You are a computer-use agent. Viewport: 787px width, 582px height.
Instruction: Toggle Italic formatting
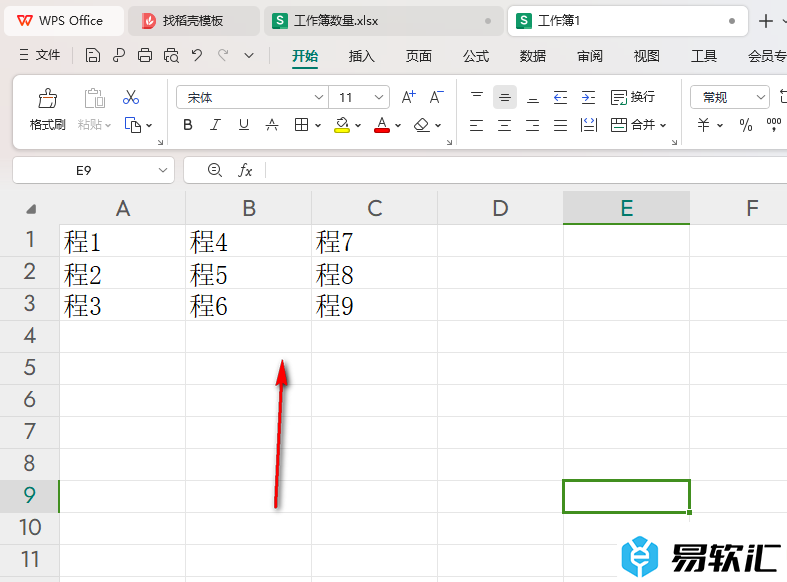click(215, 125)
